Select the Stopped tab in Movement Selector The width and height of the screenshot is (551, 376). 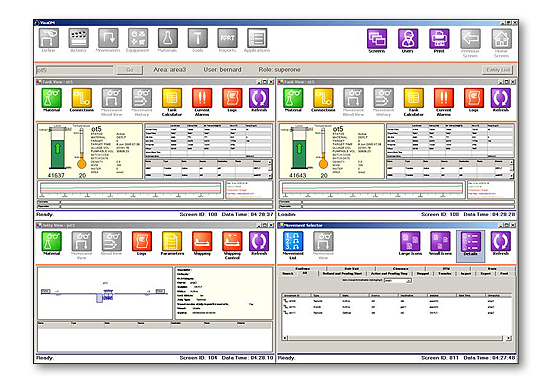(x=423, y=273)
